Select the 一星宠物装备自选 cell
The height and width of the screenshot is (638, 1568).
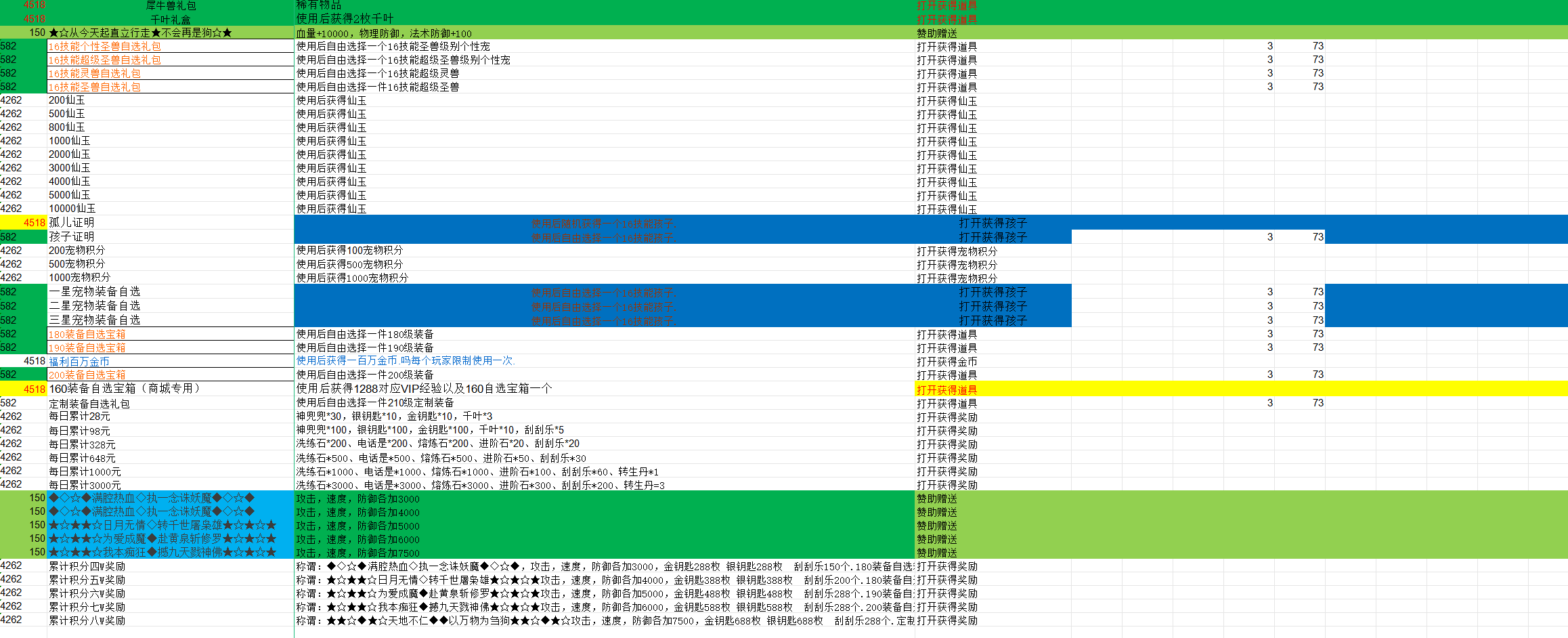click(x=95, y=292)
